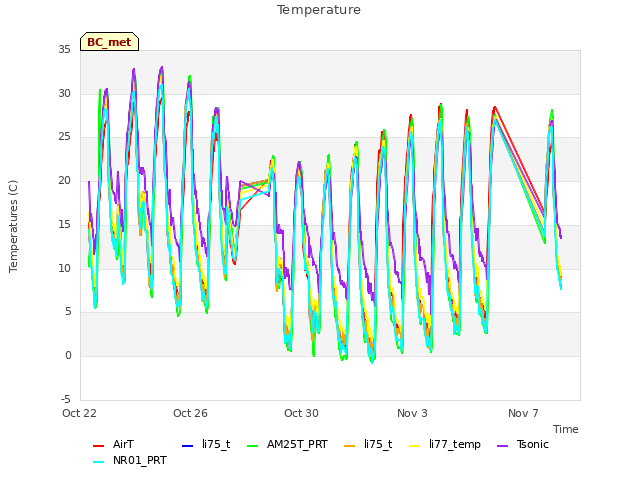This screenshot has width=640, height=480.
Task: Toggle the li75_t legend entry with blue marker
Action: [206, 444]
